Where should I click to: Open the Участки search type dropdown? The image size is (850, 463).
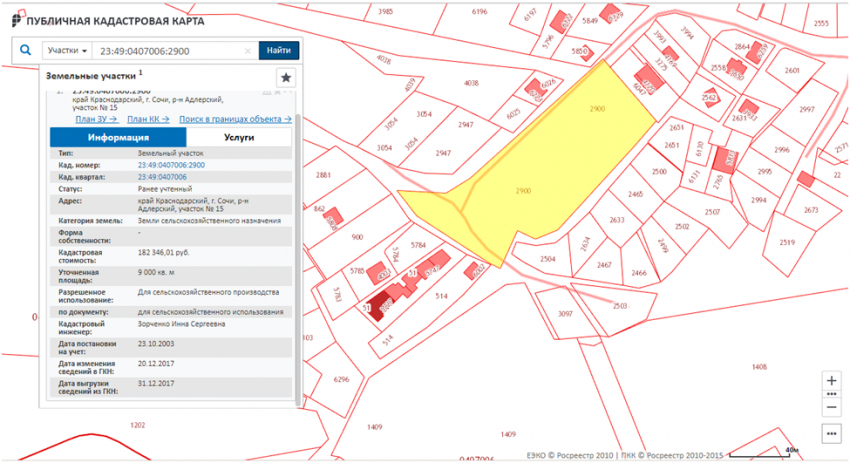pos(68,50)
